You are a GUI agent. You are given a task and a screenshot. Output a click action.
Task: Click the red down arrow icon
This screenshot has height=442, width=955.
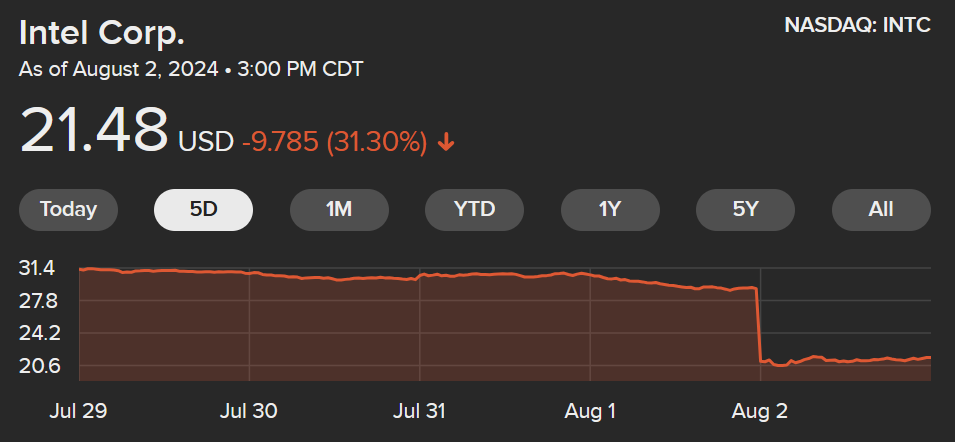[x=446, y=143]
